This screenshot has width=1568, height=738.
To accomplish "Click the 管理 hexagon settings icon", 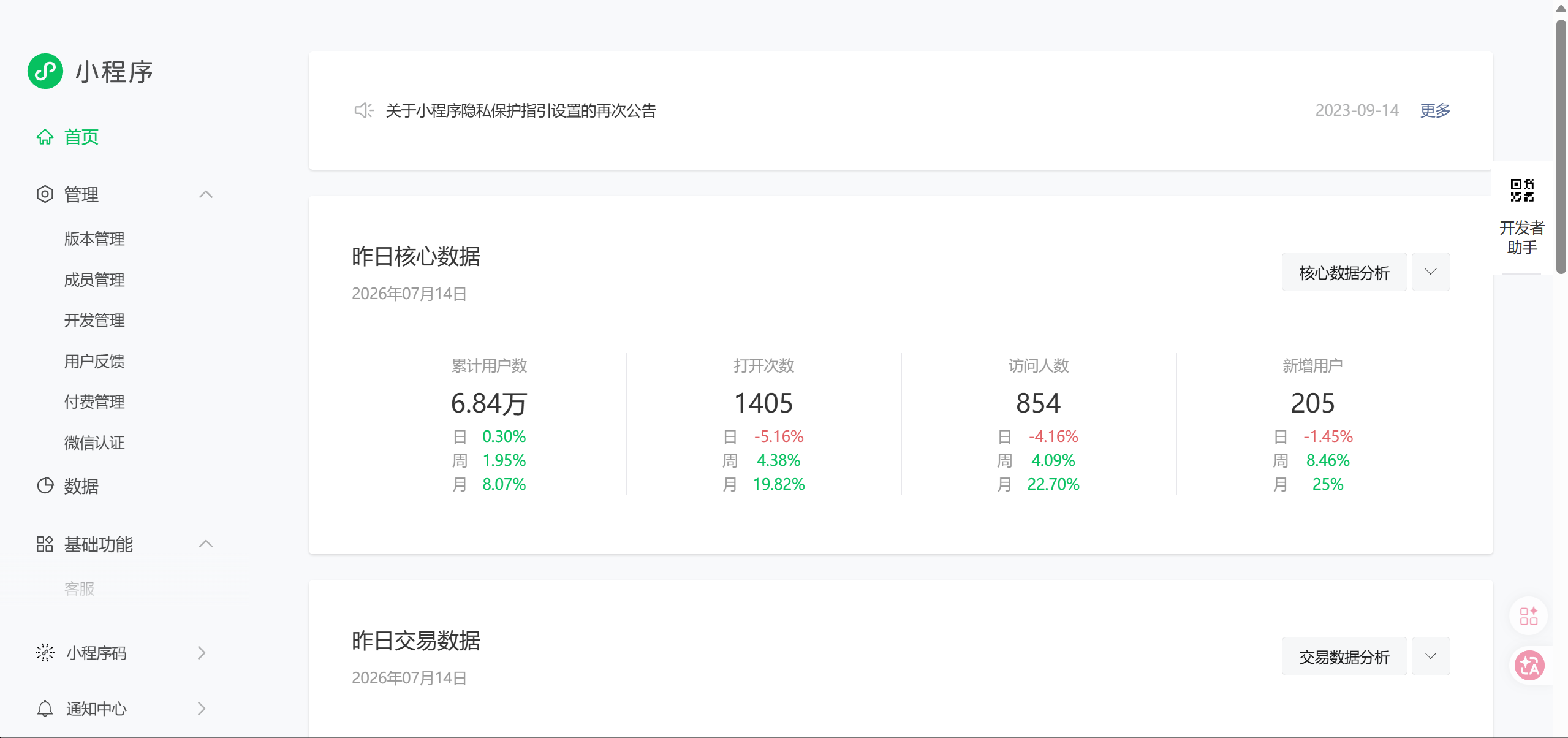I will [45, 194].
